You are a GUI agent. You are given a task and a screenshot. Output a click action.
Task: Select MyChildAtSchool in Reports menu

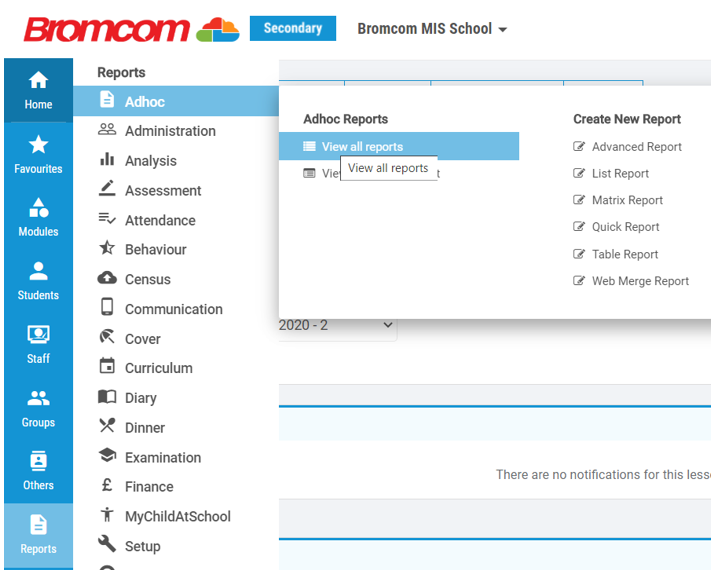[176, 516]
